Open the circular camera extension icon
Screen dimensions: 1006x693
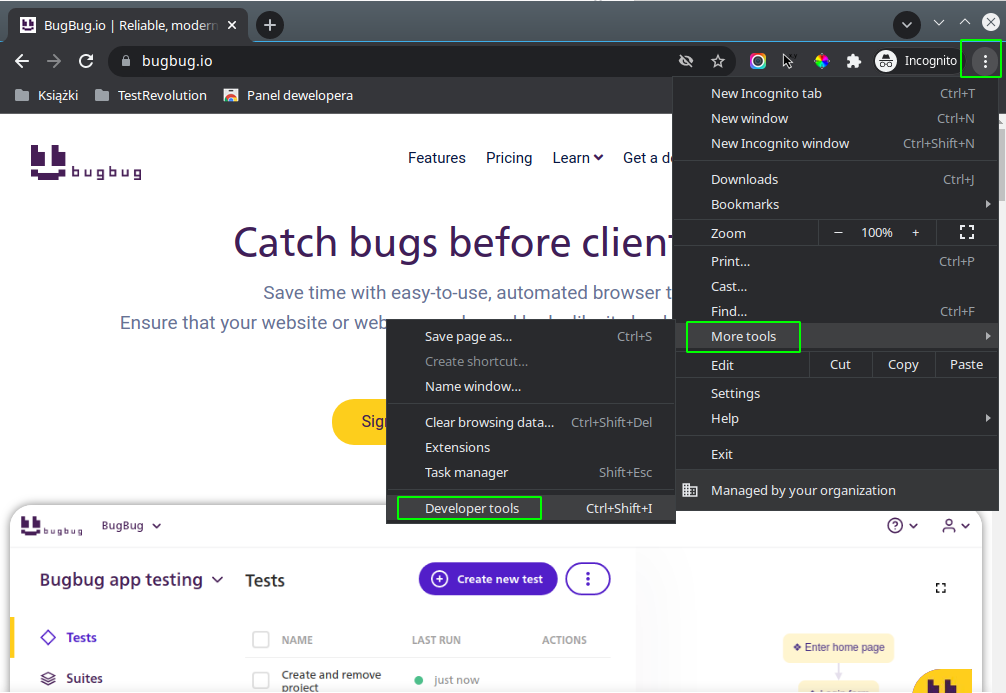758,61
